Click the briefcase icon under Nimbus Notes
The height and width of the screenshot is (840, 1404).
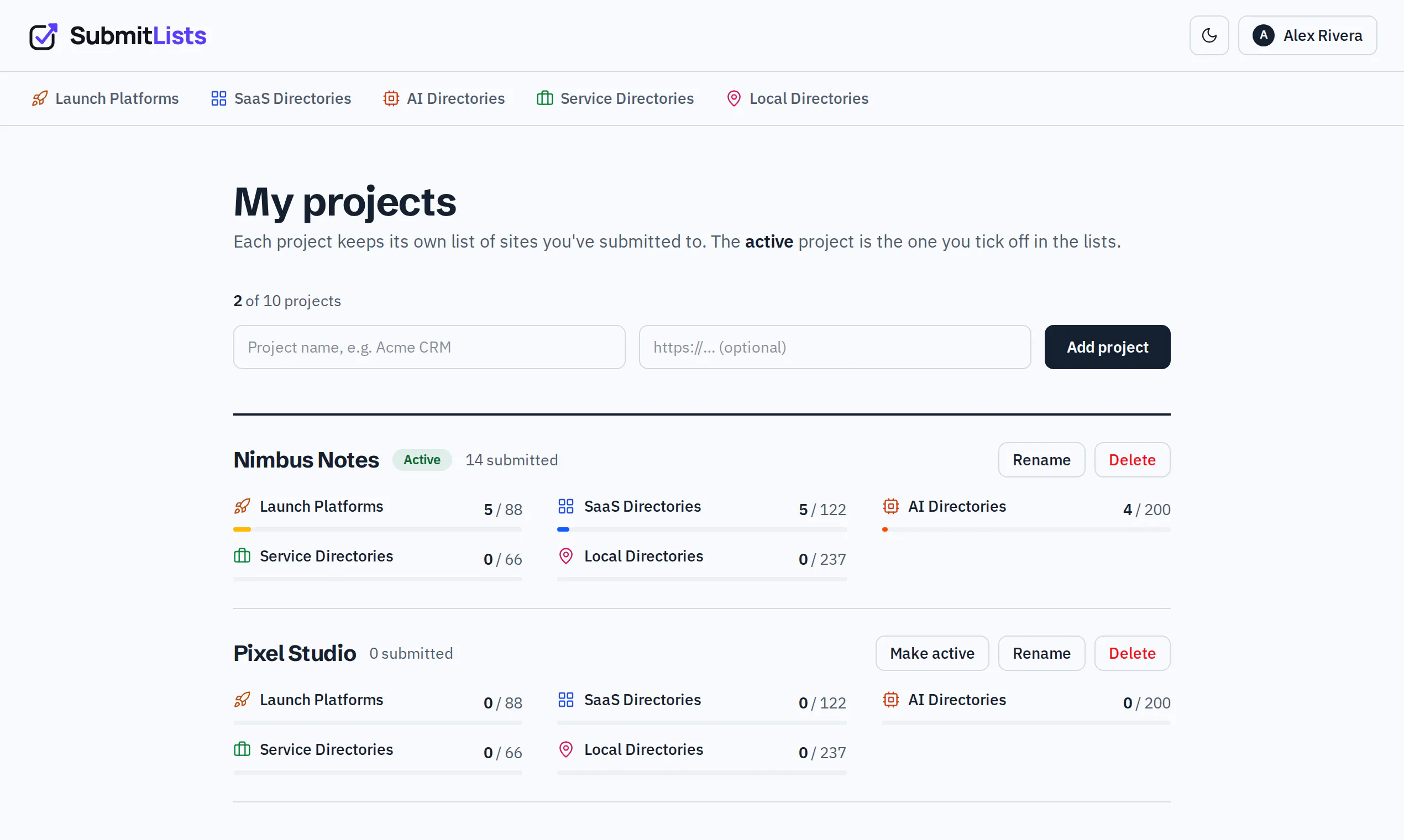pyautogui.click(x=242, y=556)
